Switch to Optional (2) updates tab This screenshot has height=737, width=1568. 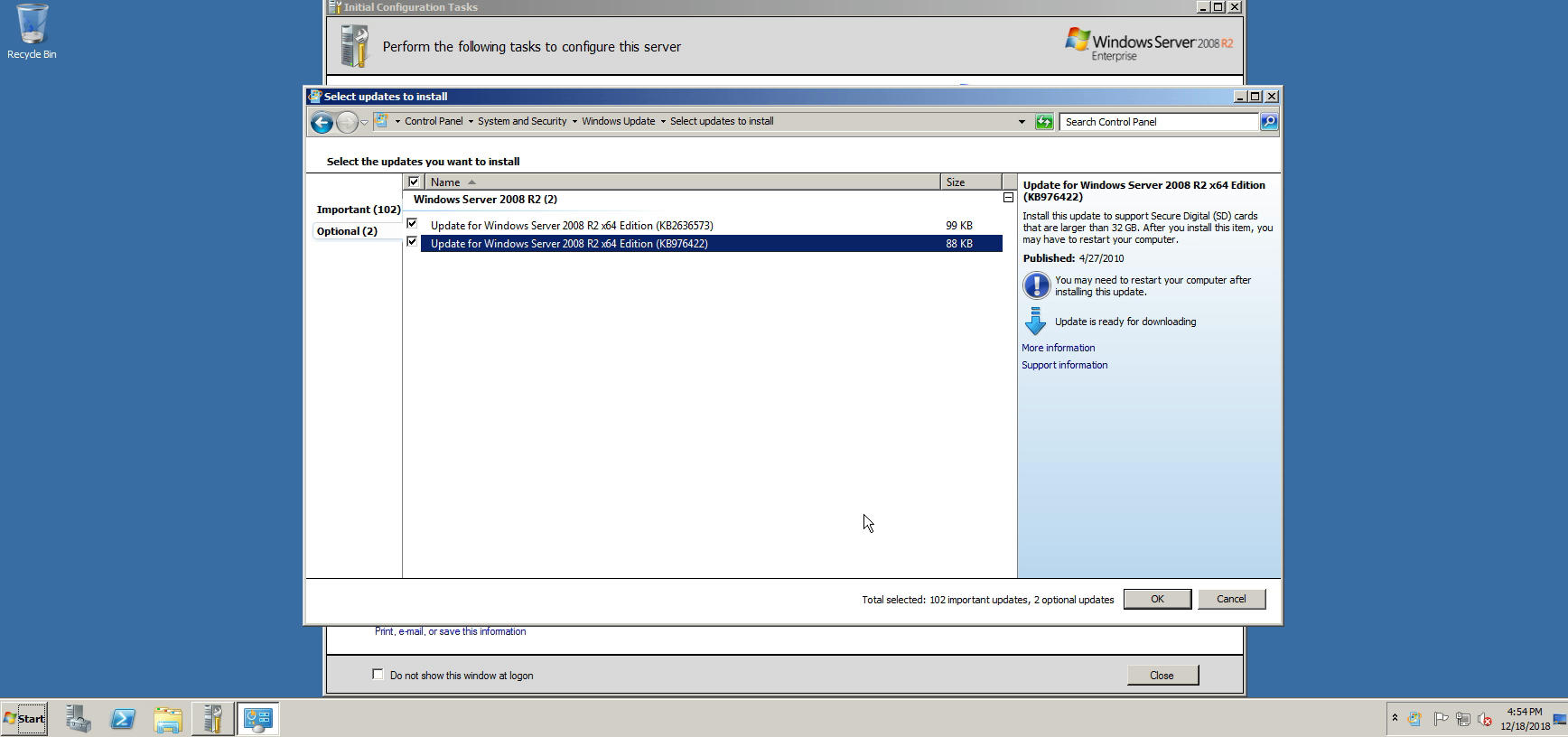click(347, 231)
